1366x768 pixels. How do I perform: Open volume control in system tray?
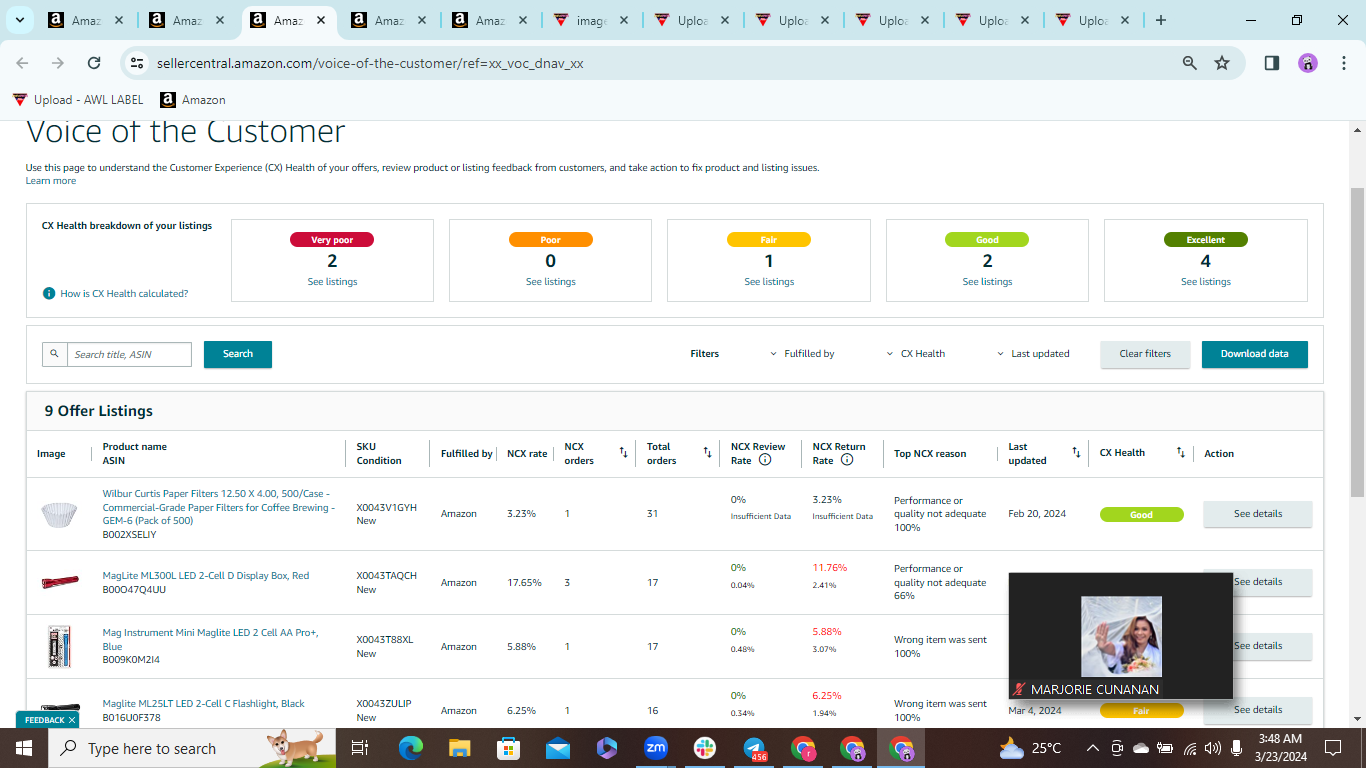point(1213,748)
